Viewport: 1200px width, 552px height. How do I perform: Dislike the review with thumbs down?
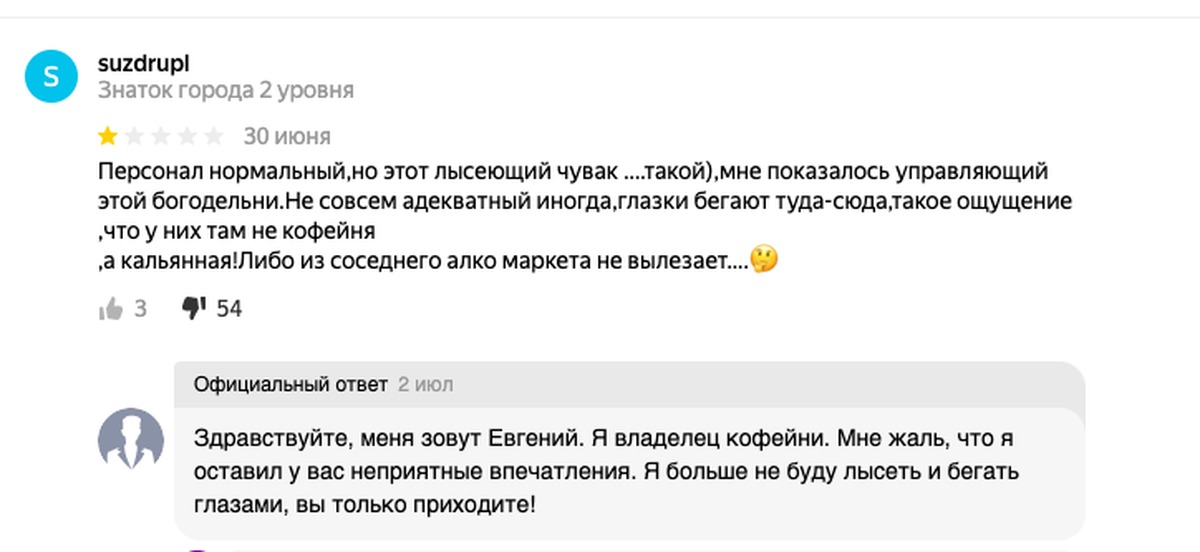(x=193, y=309)
